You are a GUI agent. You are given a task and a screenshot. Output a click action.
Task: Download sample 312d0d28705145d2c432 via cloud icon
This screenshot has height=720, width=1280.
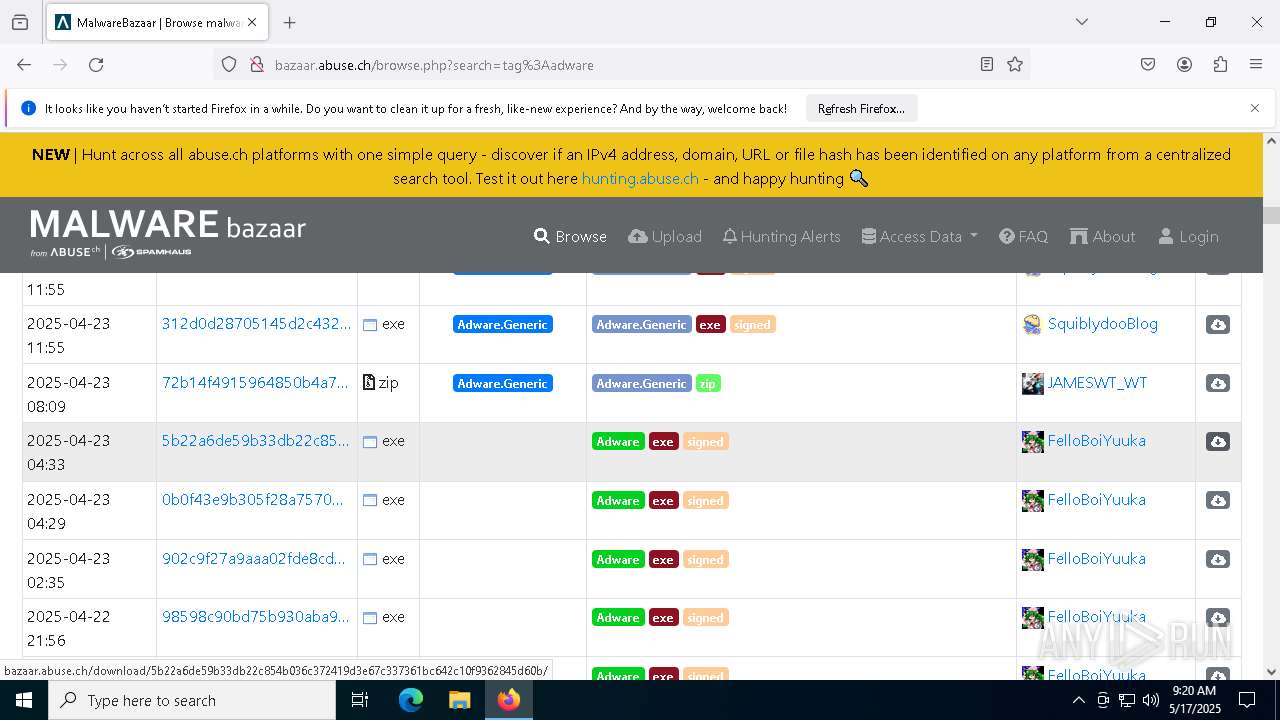(1217, 325)
